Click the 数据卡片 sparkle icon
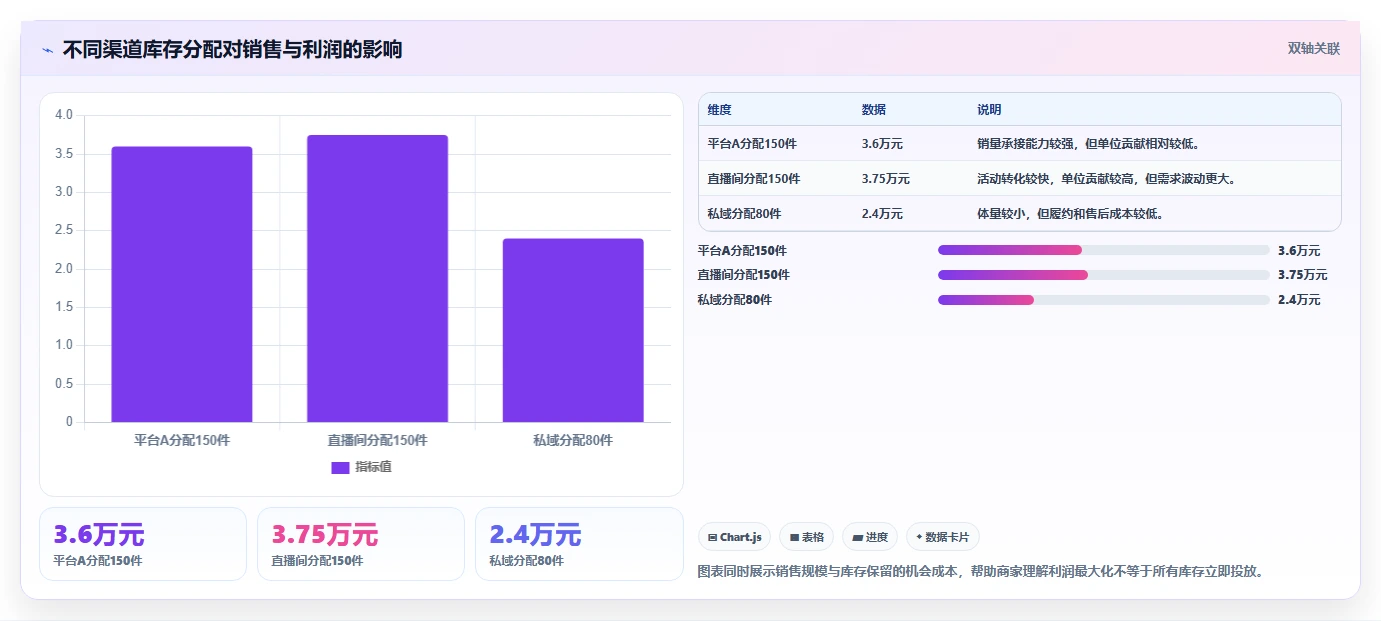Screen dimensions: 1381x621 click(919, 537)
